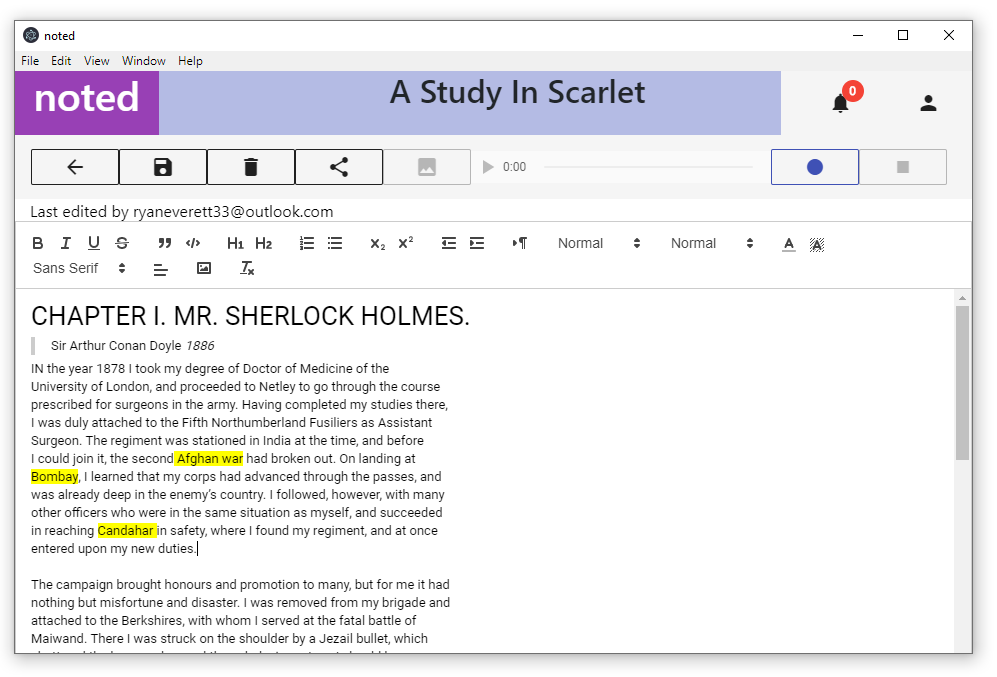Close the noted window
Image resolution: width=997 pixels, height=677 pixels.
(x=949, y=36)
